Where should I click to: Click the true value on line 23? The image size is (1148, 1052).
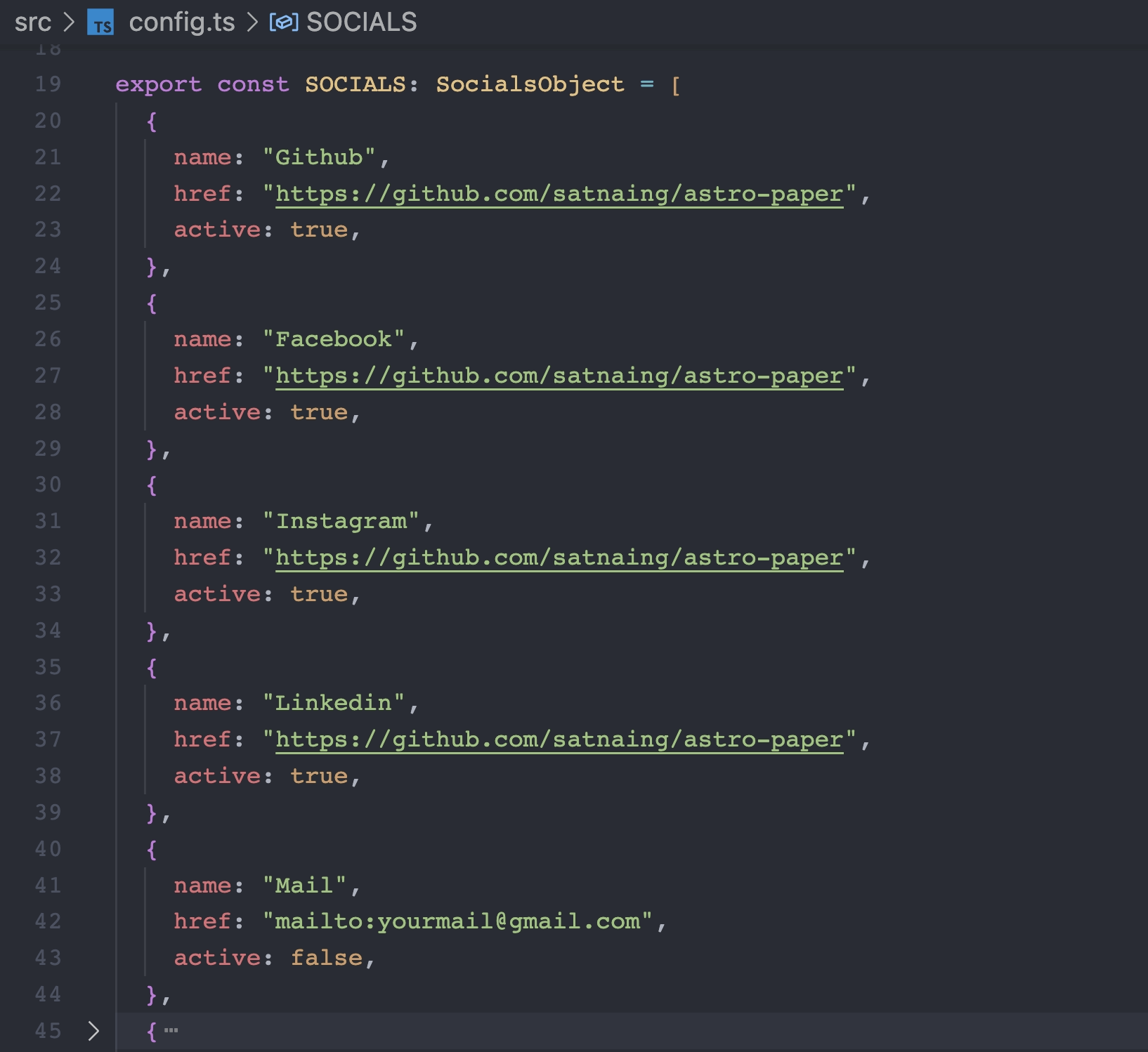pos(320,230)
